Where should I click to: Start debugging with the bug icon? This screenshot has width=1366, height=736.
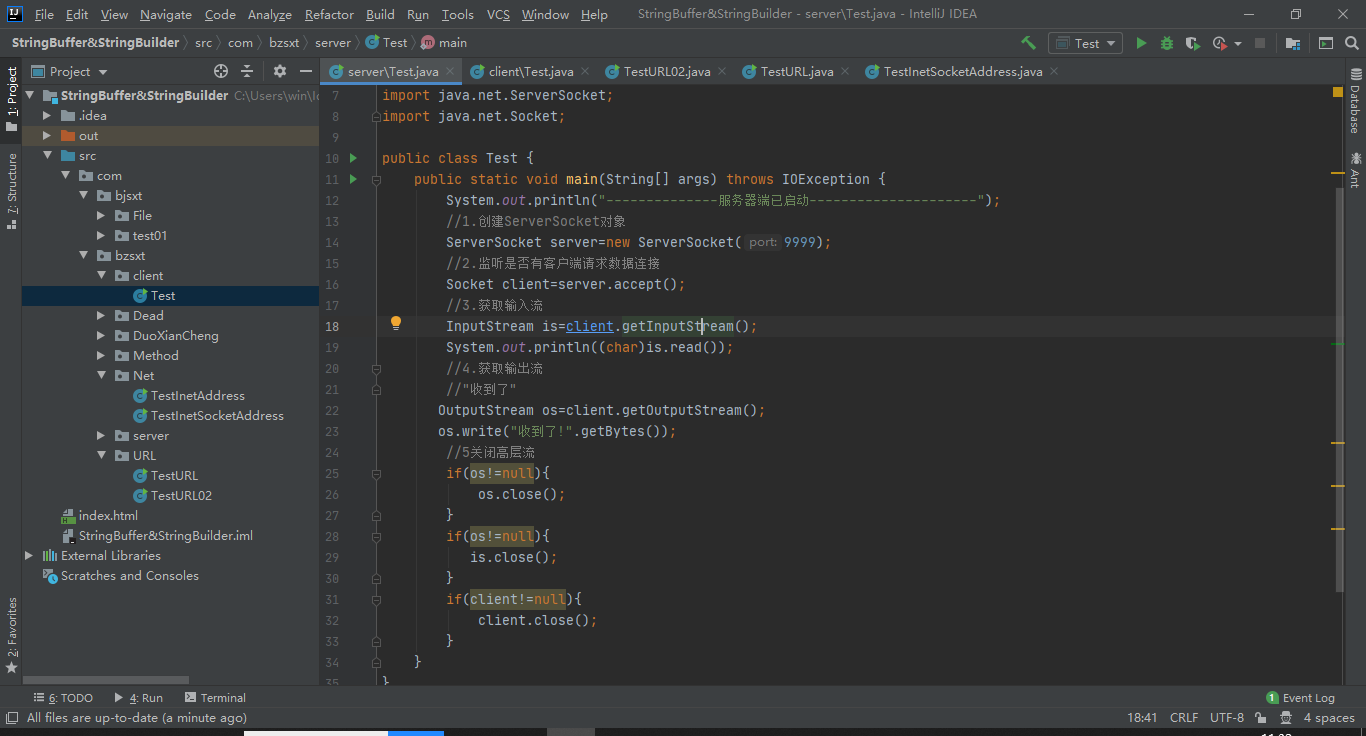1167,43
